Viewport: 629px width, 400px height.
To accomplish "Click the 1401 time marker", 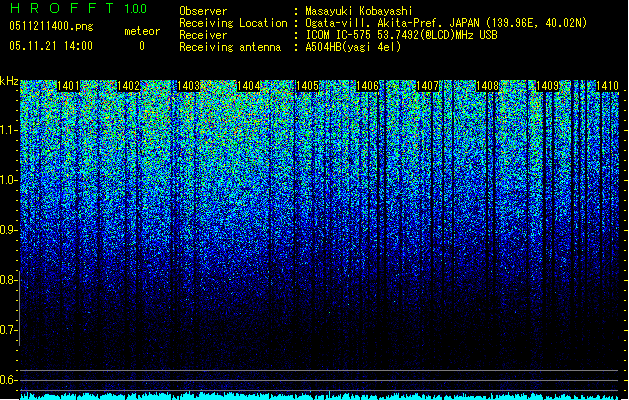I will click(x=68, y=86).
